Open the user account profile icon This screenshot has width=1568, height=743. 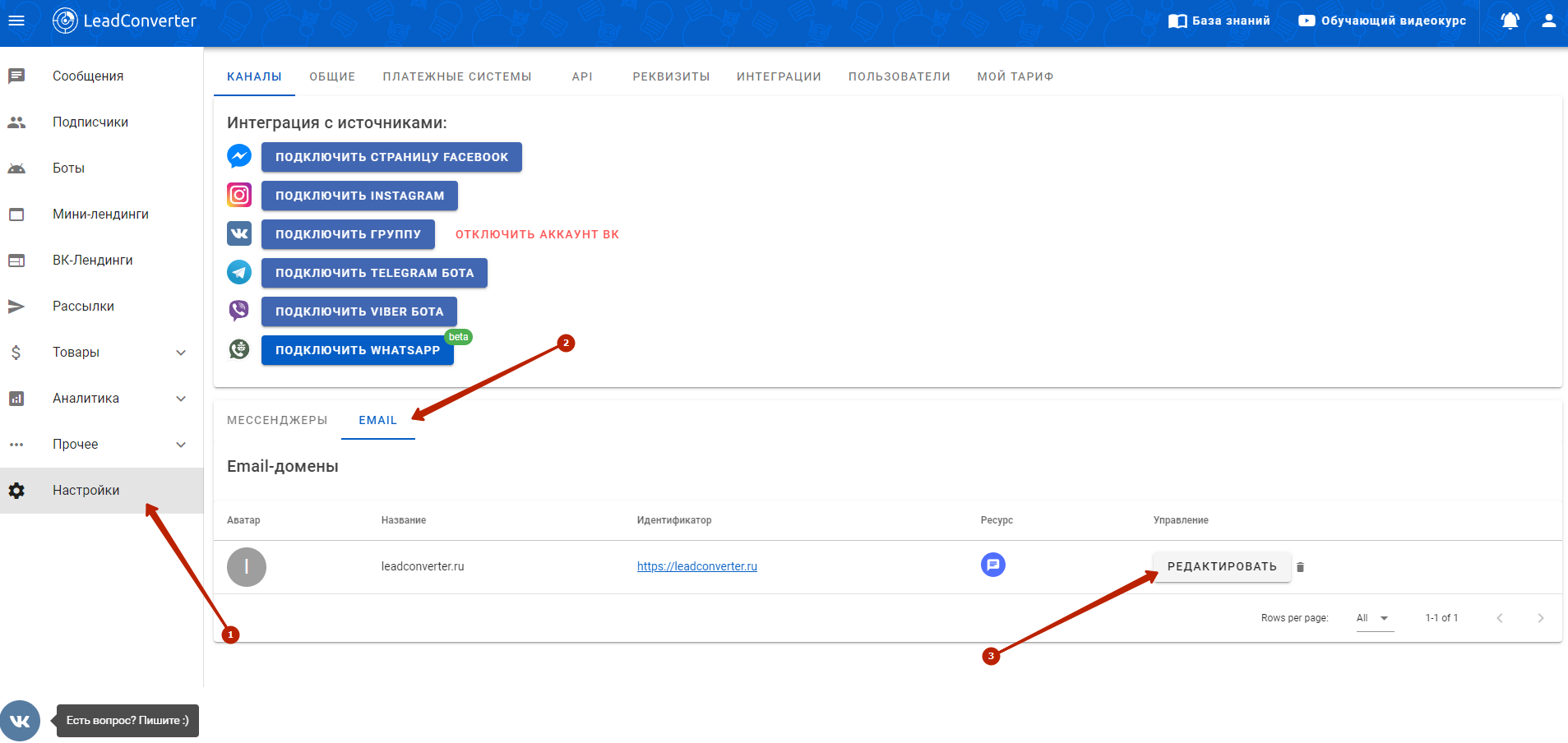[1548, 21]
